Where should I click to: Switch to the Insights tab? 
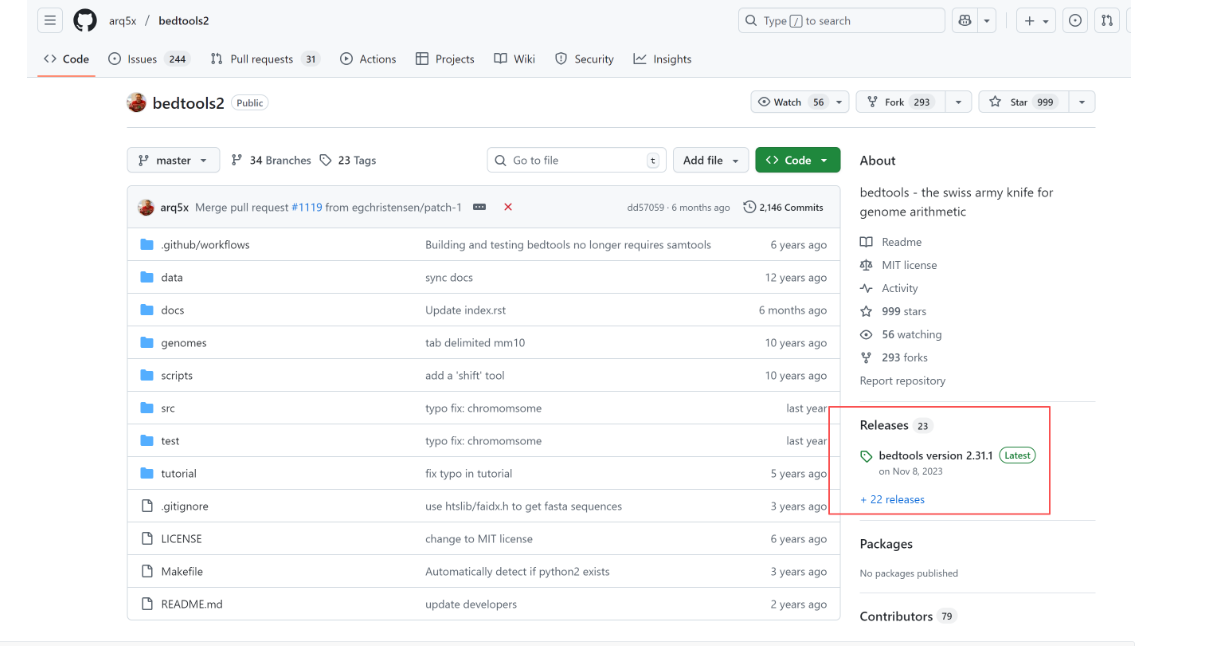coord(662,59)
